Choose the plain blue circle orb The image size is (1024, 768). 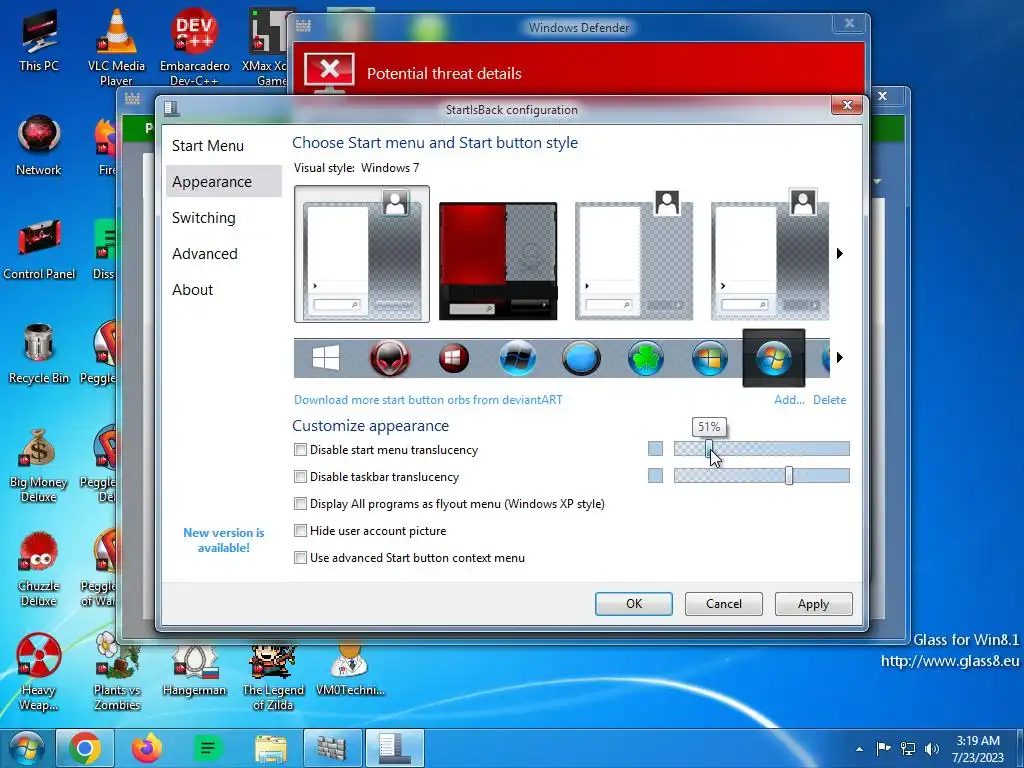tap(581, 358)
